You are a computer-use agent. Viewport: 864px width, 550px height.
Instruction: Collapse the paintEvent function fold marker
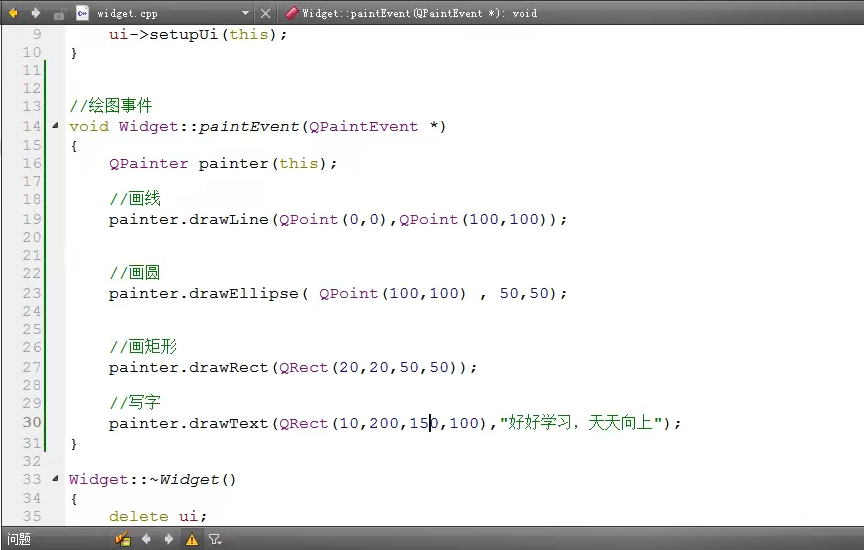tap(55, 126)
